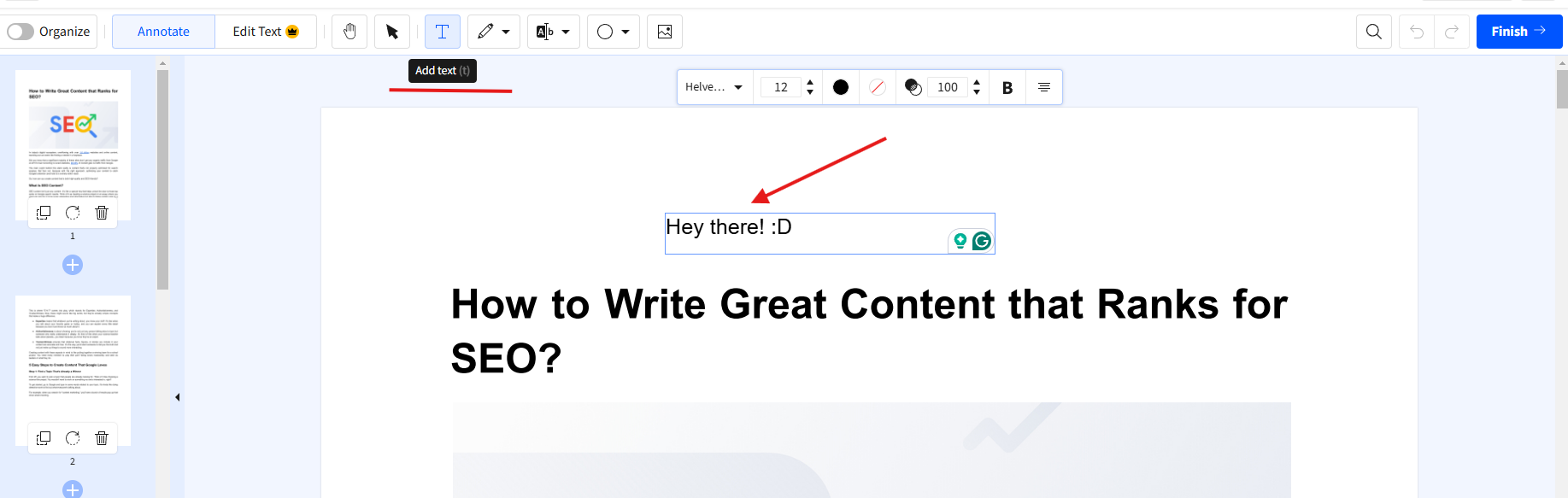1568x498 pixels.
Task: Click the Finish button
Action: click(1519, 32)
